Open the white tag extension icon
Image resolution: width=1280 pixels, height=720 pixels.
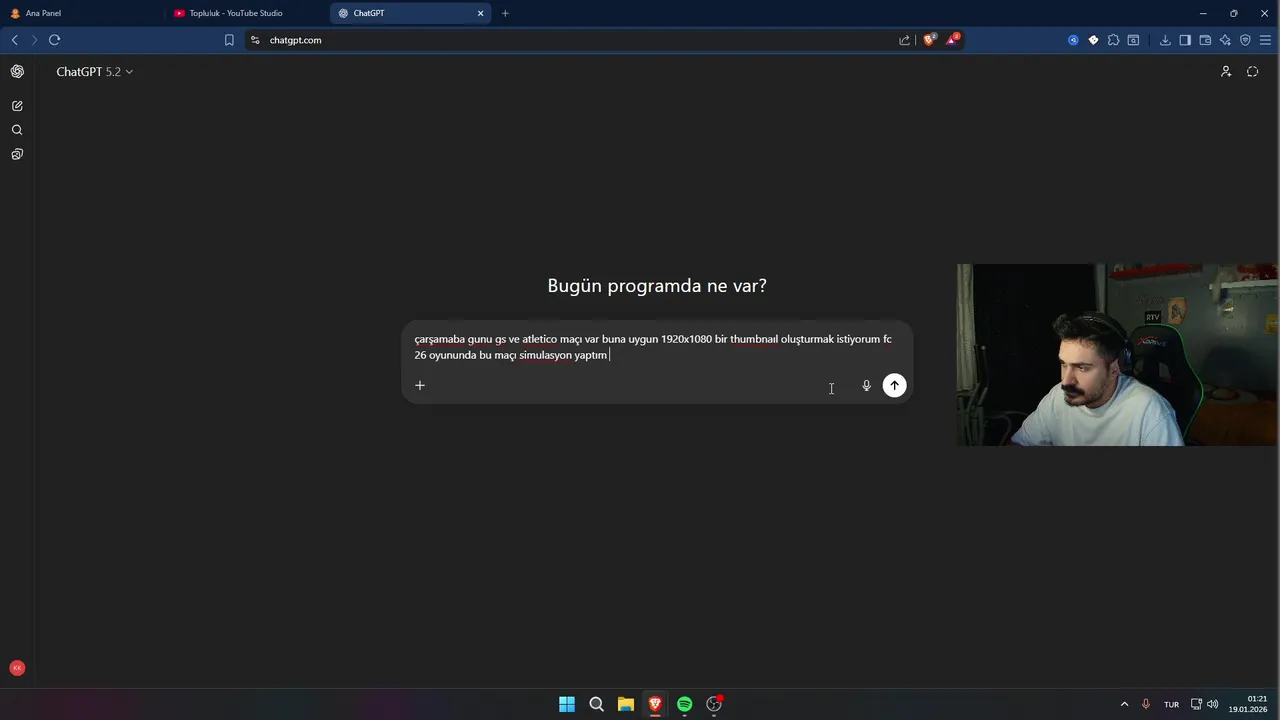[1093, 40]
